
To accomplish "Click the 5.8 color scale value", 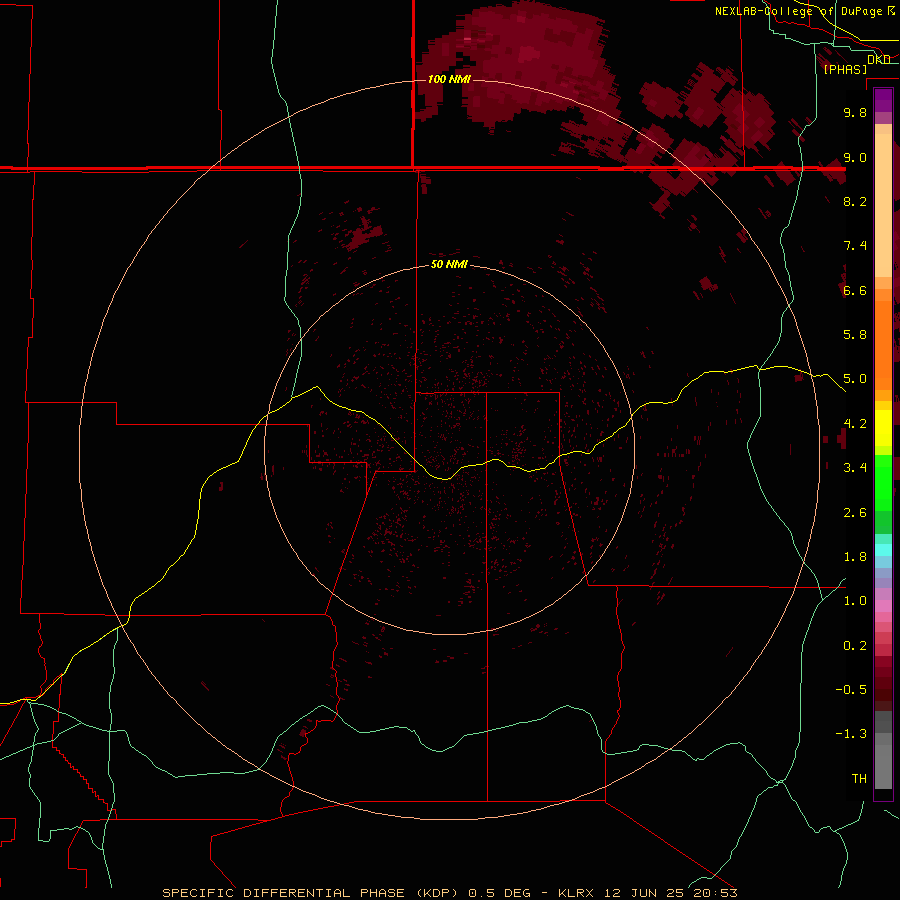I will pos(855,335).
